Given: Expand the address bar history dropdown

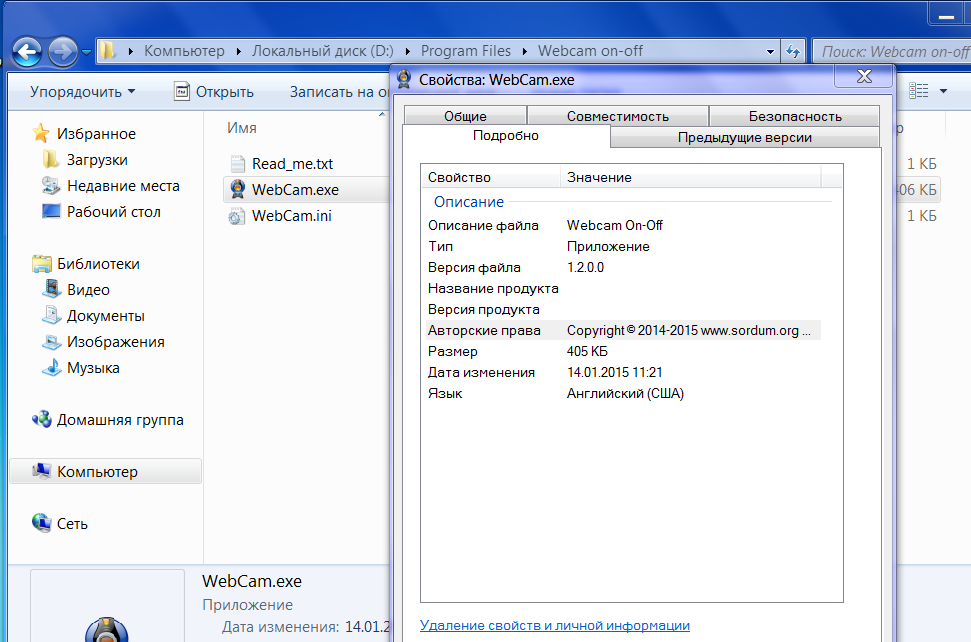Looking at the screenshot, I should [770, 51].
